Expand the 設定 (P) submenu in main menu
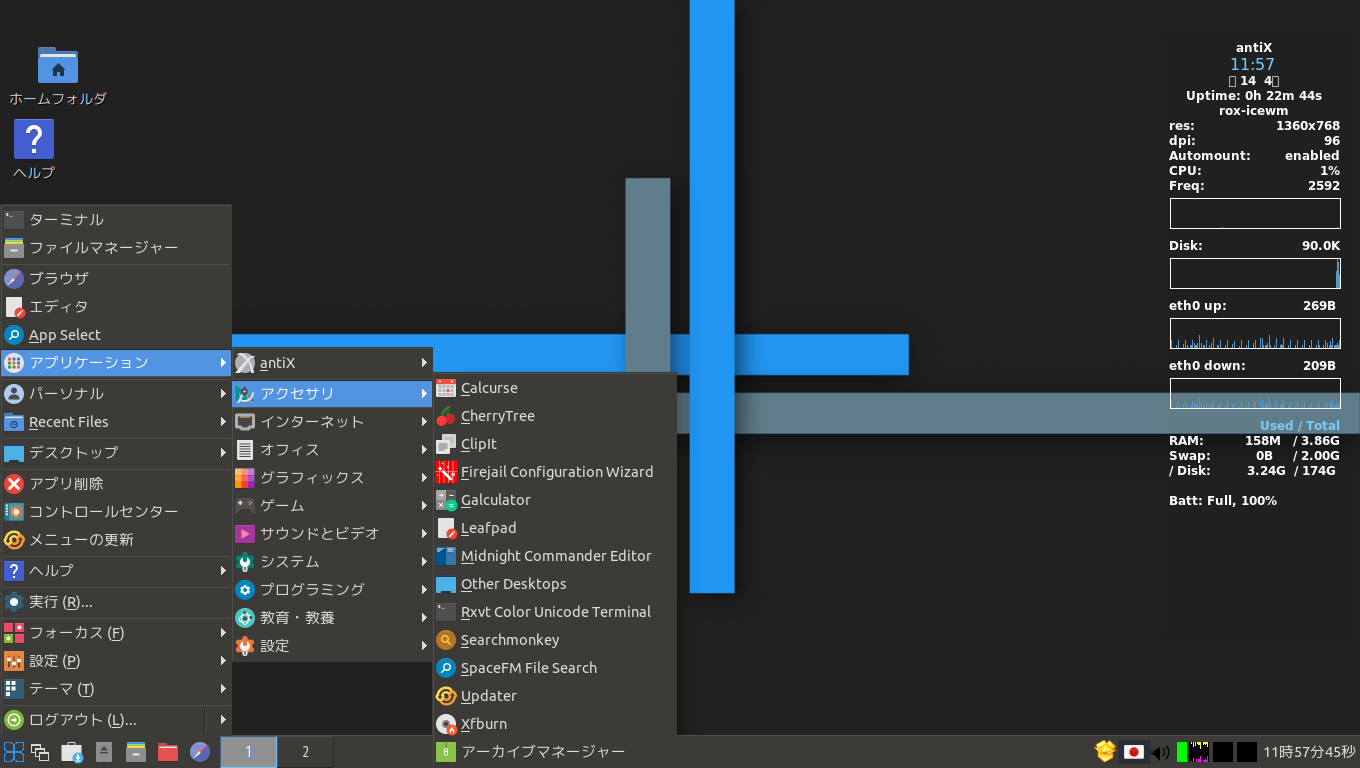The width and height of the screenshot is (1360, 768). (116, 661)
